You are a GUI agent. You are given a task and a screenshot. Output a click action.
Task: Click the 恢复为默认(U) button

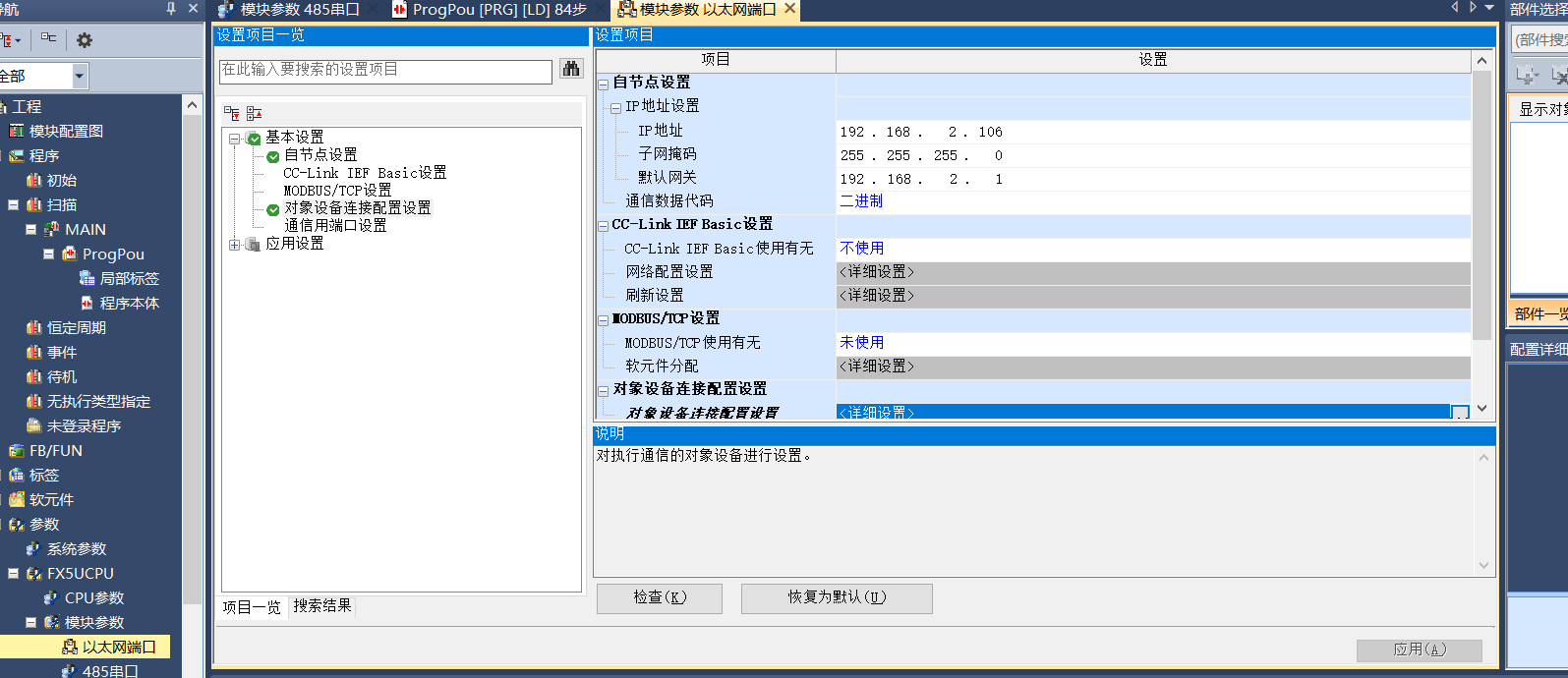(x=836, y=597)
